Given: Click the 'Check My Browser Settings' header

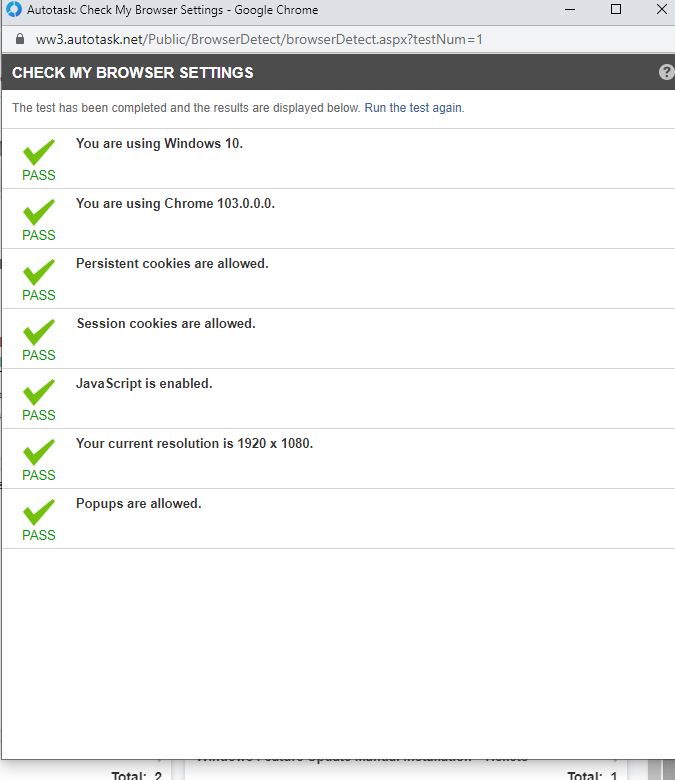Looking at the screenshot, I should coord(133,73).
